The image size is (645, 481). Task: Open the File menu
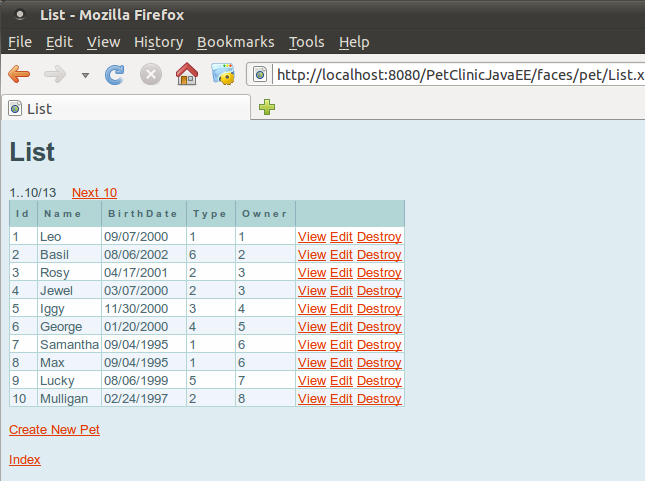20,42
